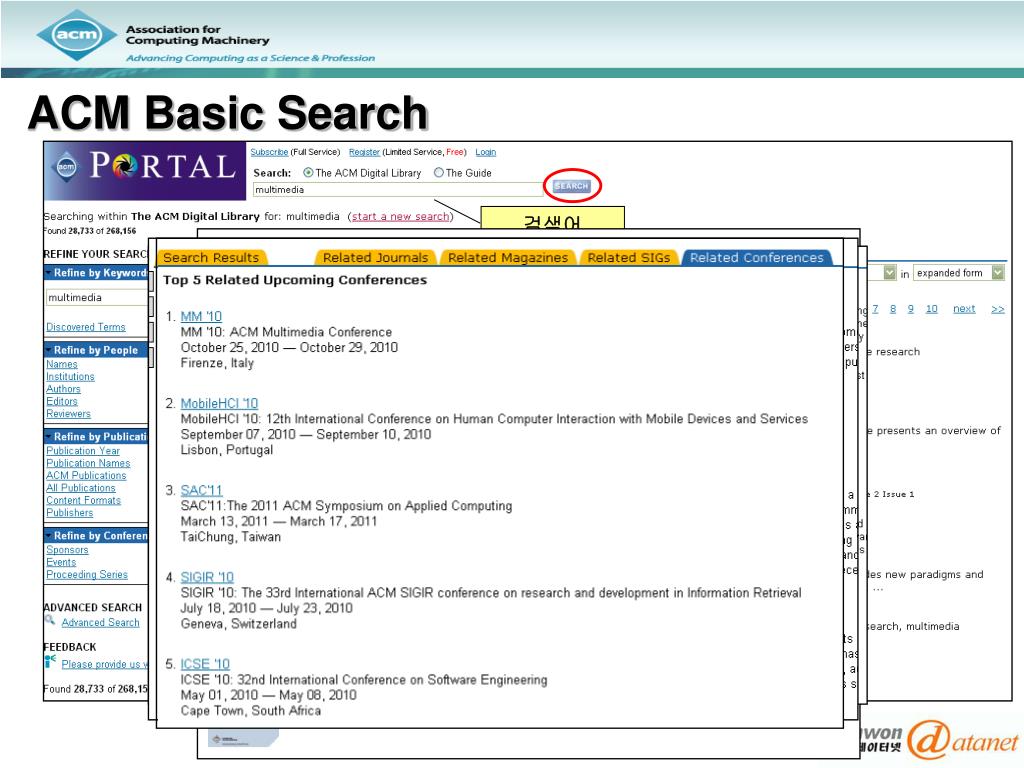Refine by Publication Names

pos(88,463)
